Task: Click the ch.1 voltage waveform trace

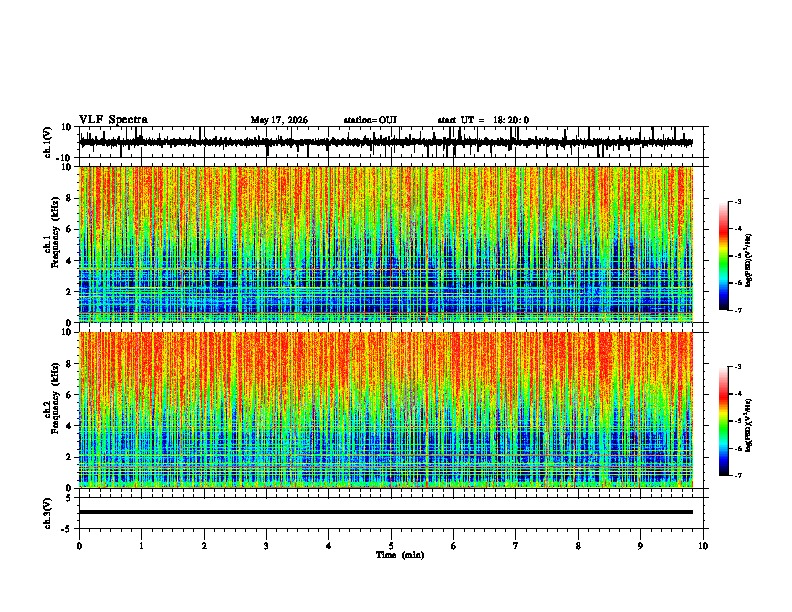Action: [x=386, y=142]
